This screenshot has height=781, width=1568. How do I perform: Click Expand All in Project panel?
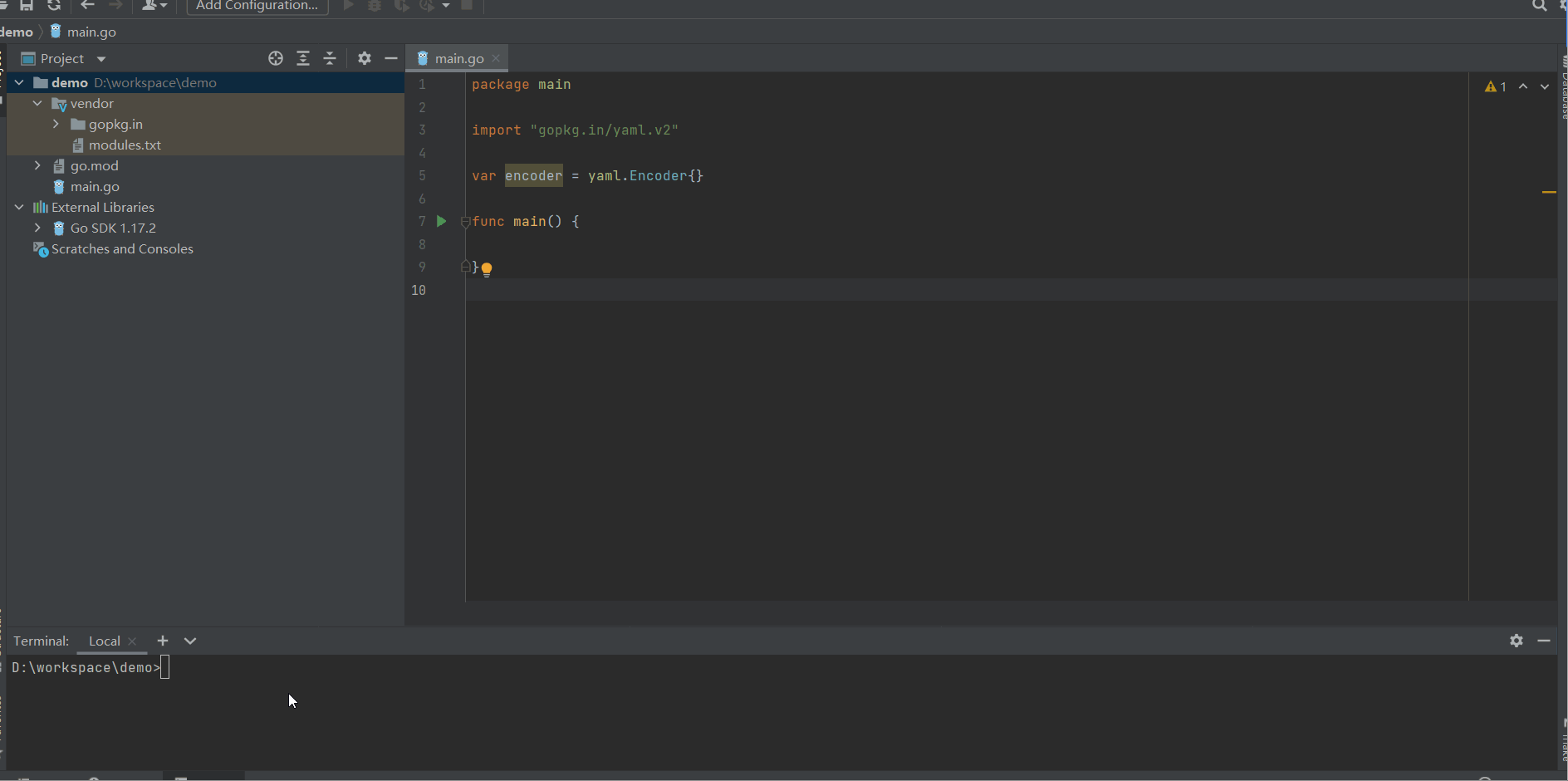tap(303, 58)
